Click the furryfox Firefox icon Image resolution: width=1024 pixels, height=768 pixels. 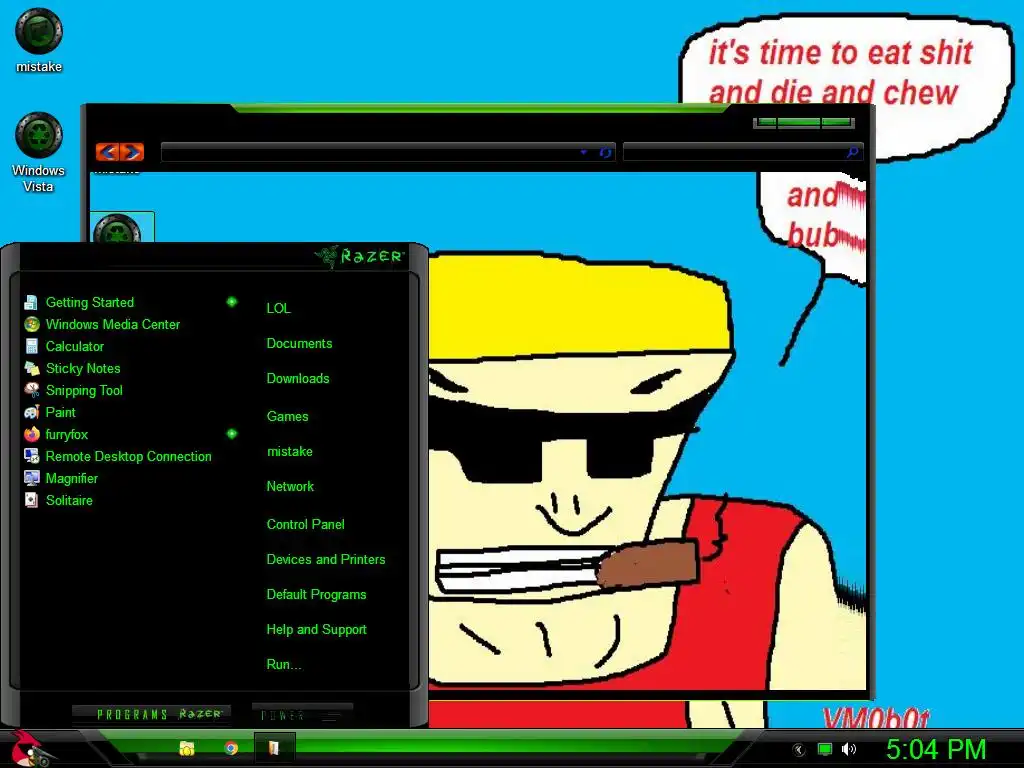click(x=31, y=434)
